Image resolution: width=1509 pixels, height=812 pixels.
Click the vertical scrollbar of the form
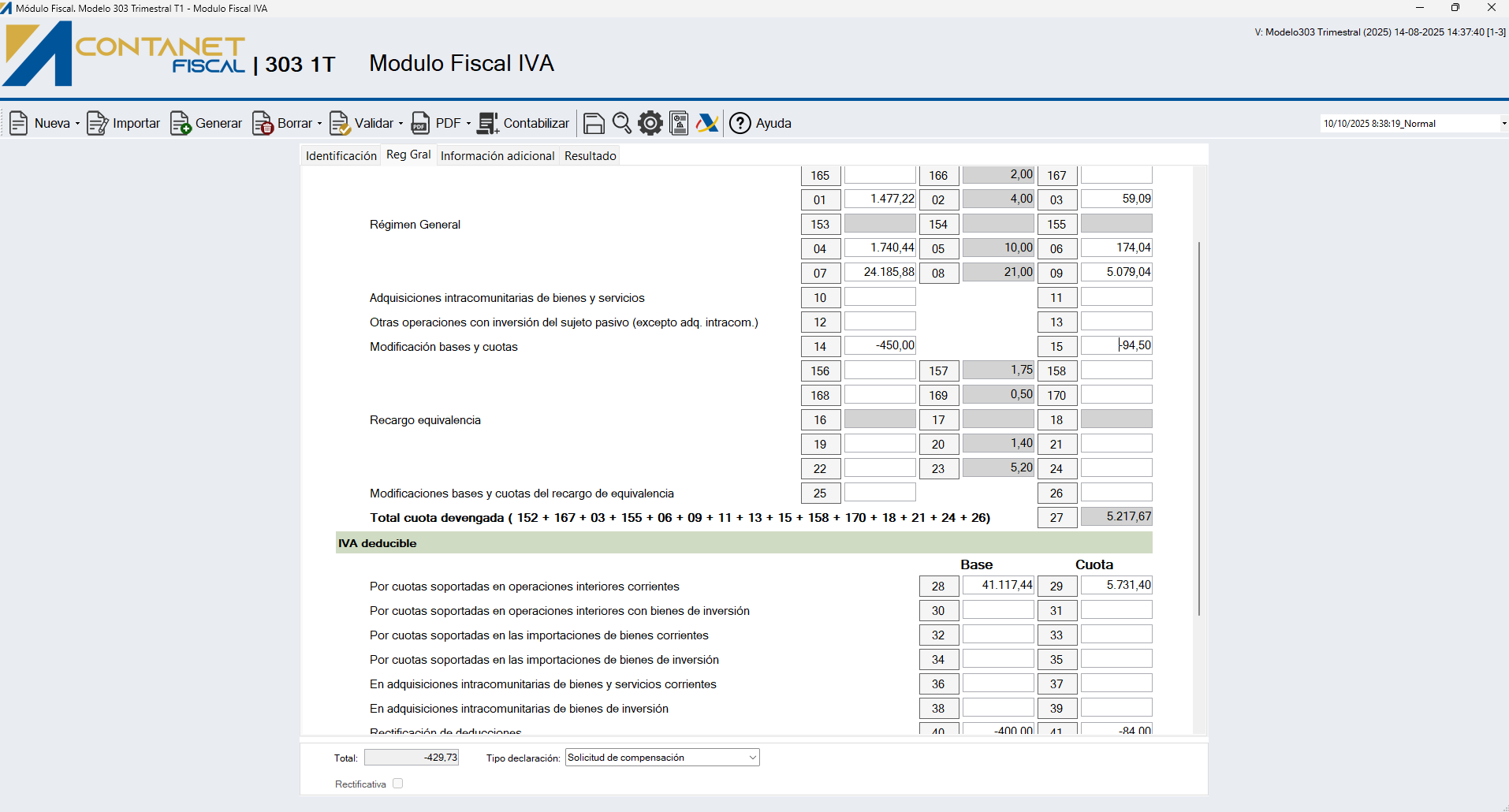1199,426
